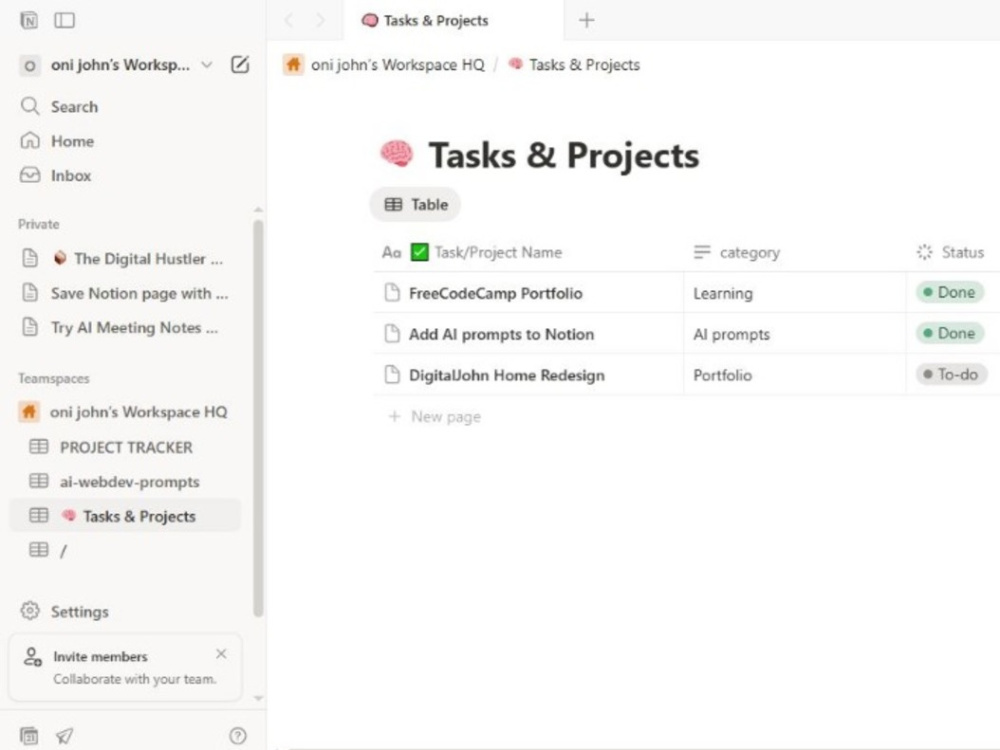Create a new page with compose icon
1000x750 pixels.
(240, 64)
